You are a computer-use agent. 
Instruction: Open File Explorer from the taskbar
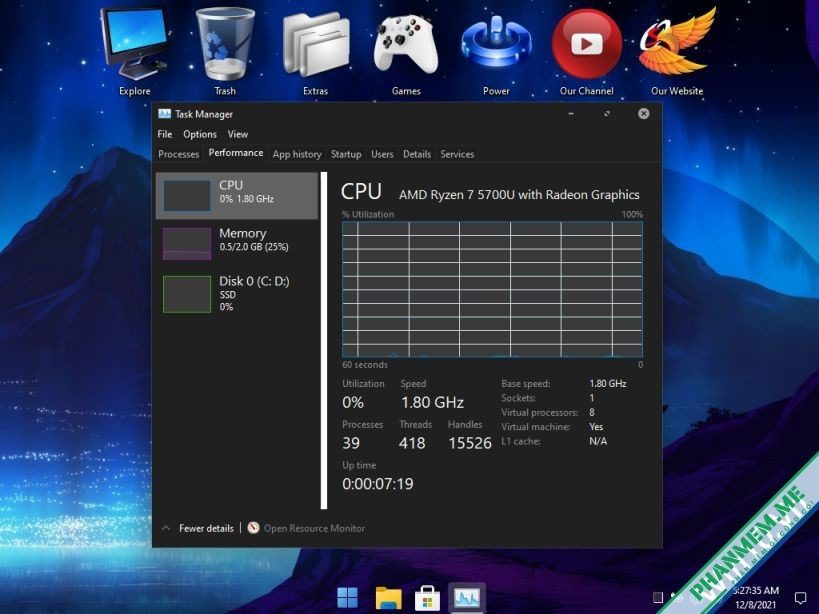click(x=388, y=598)
